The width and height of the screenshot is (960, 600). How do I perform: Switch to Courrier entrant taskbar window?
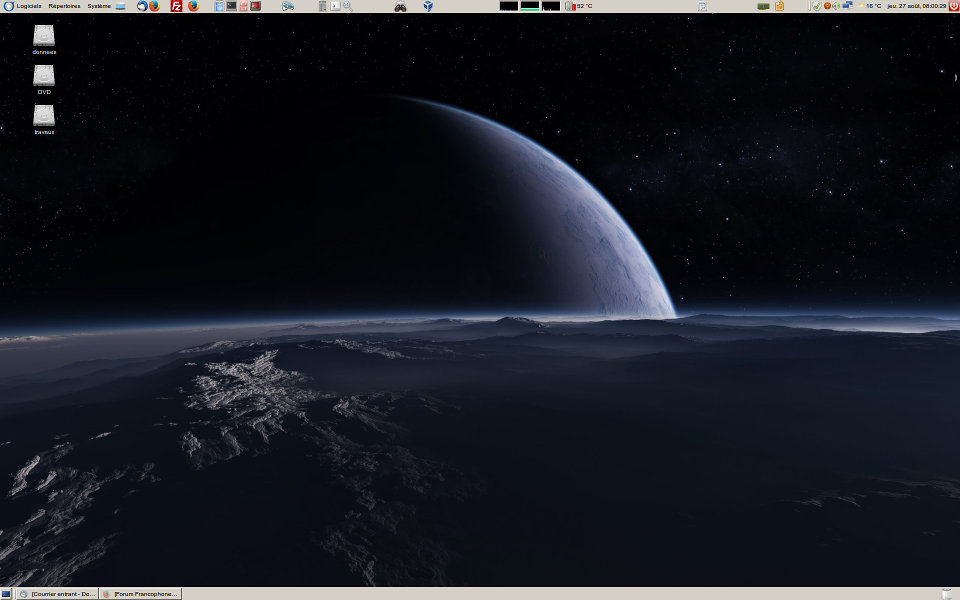click(57, 594)
